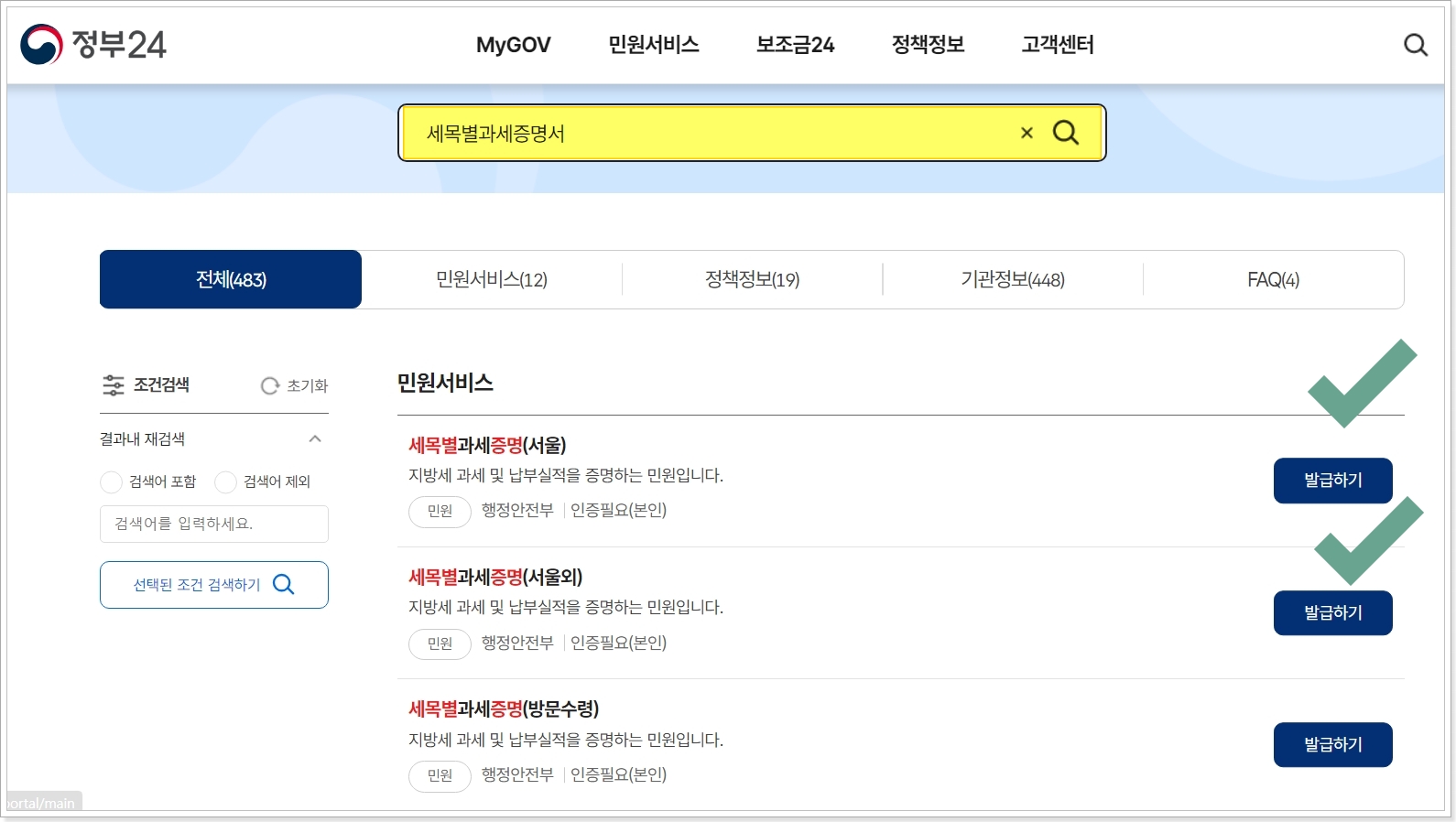Click 발급하기 for 세목별과세증명(서울외)
Screen dimensions: 1456x822
[1332, 612]
